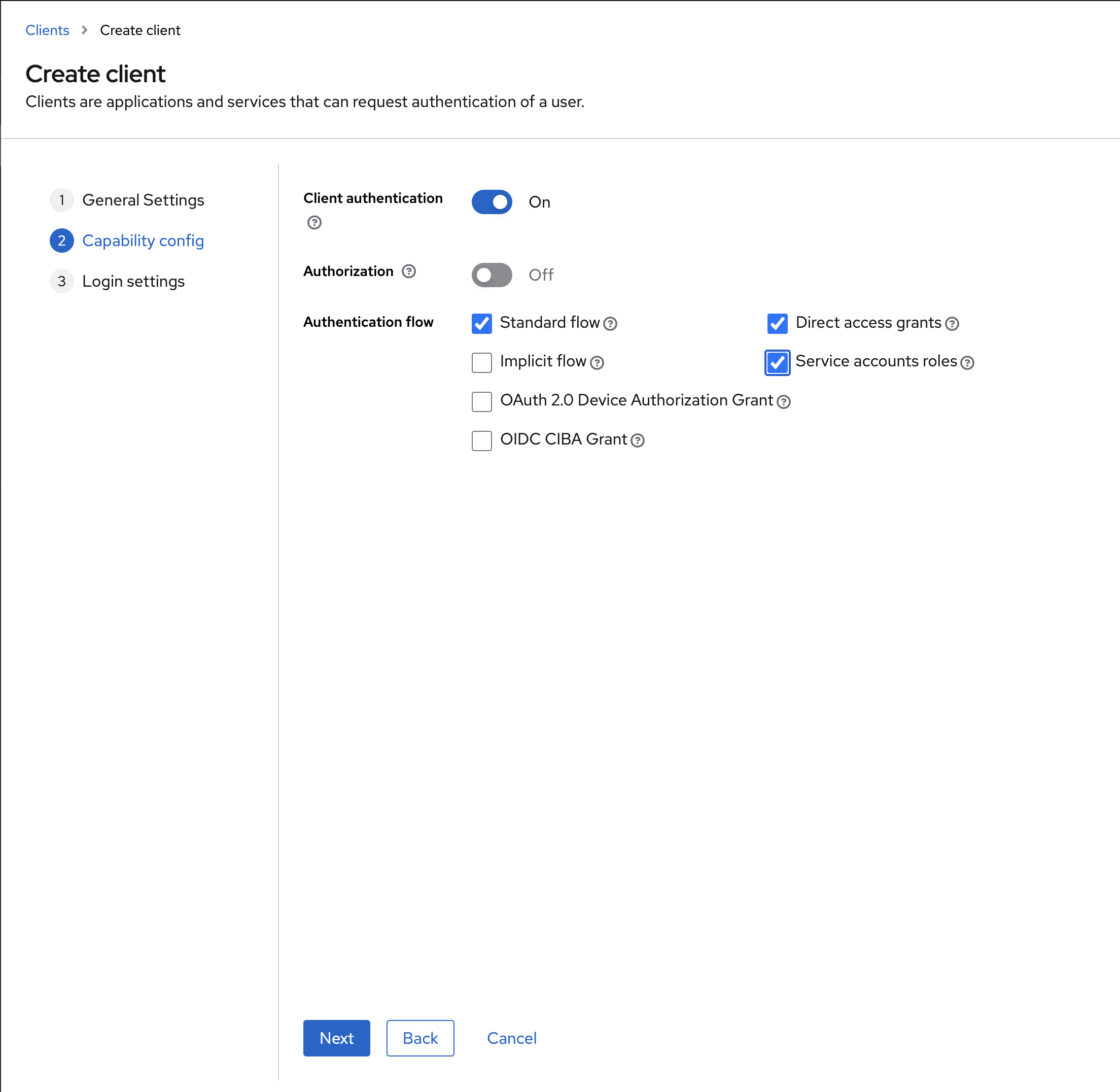Uncheck Service accounts roles checkbox
The image size is (1120, 1092).
click(777, 362)
